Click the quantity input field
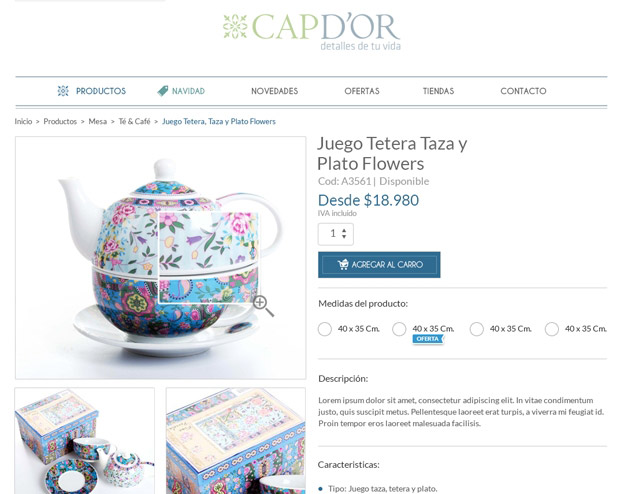The height and width of the screenshot is (494, 623). [x=336, y=234]
